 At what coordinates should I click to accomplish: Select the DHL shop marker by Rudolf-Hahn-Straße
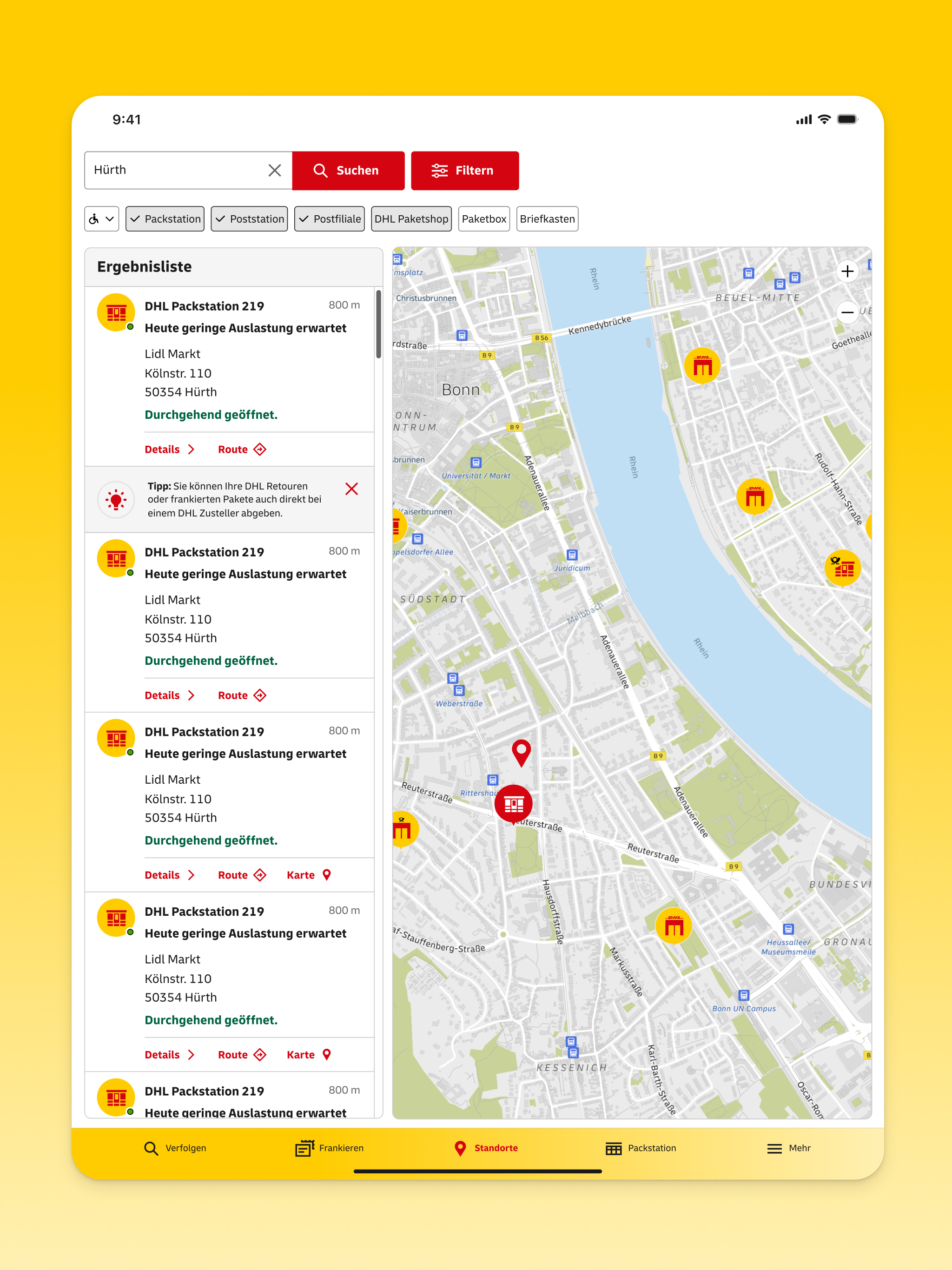point(754,497)
